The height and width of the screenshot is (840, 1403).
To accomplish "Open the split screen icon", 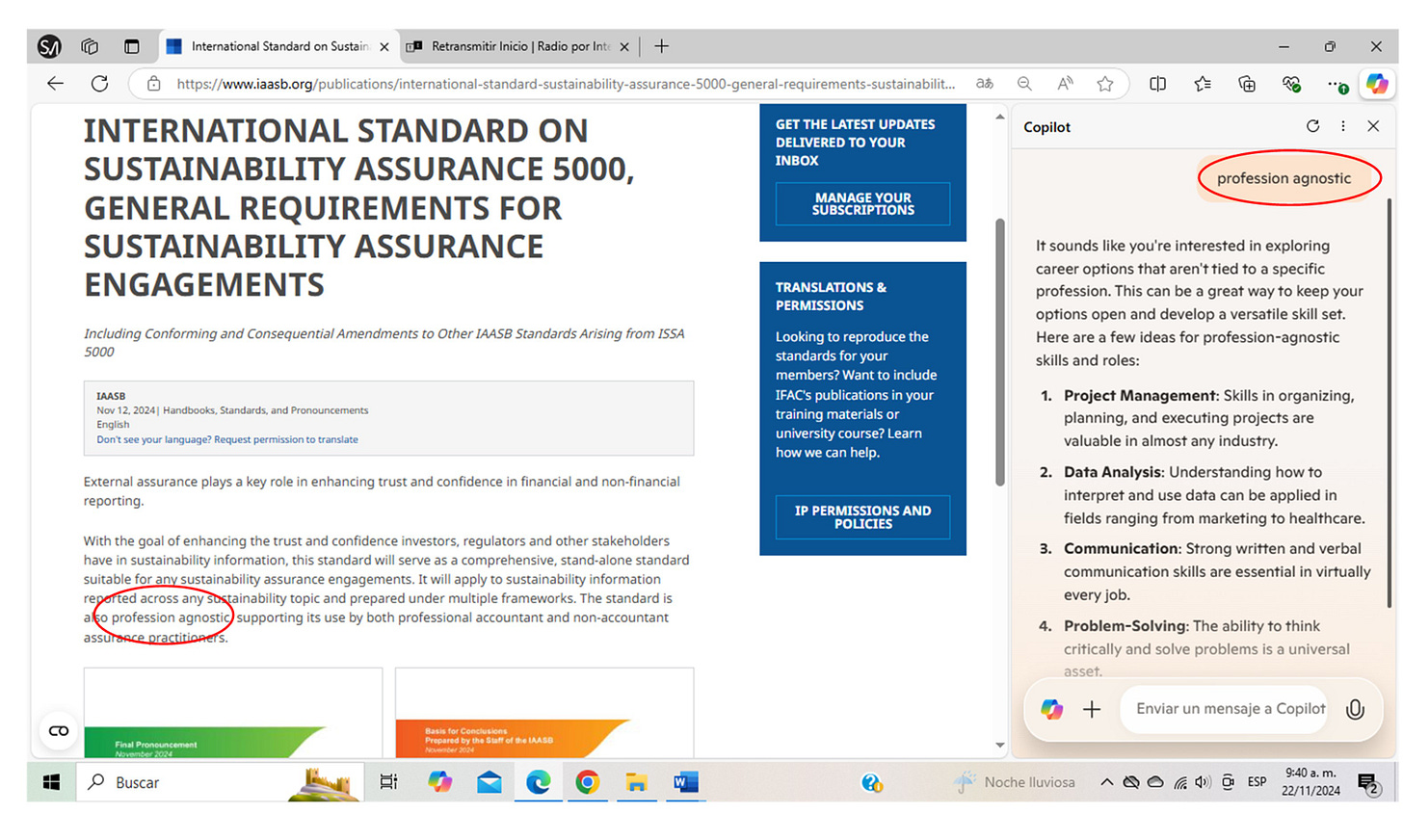I will pyautogui.click(x=1158, y=84).
